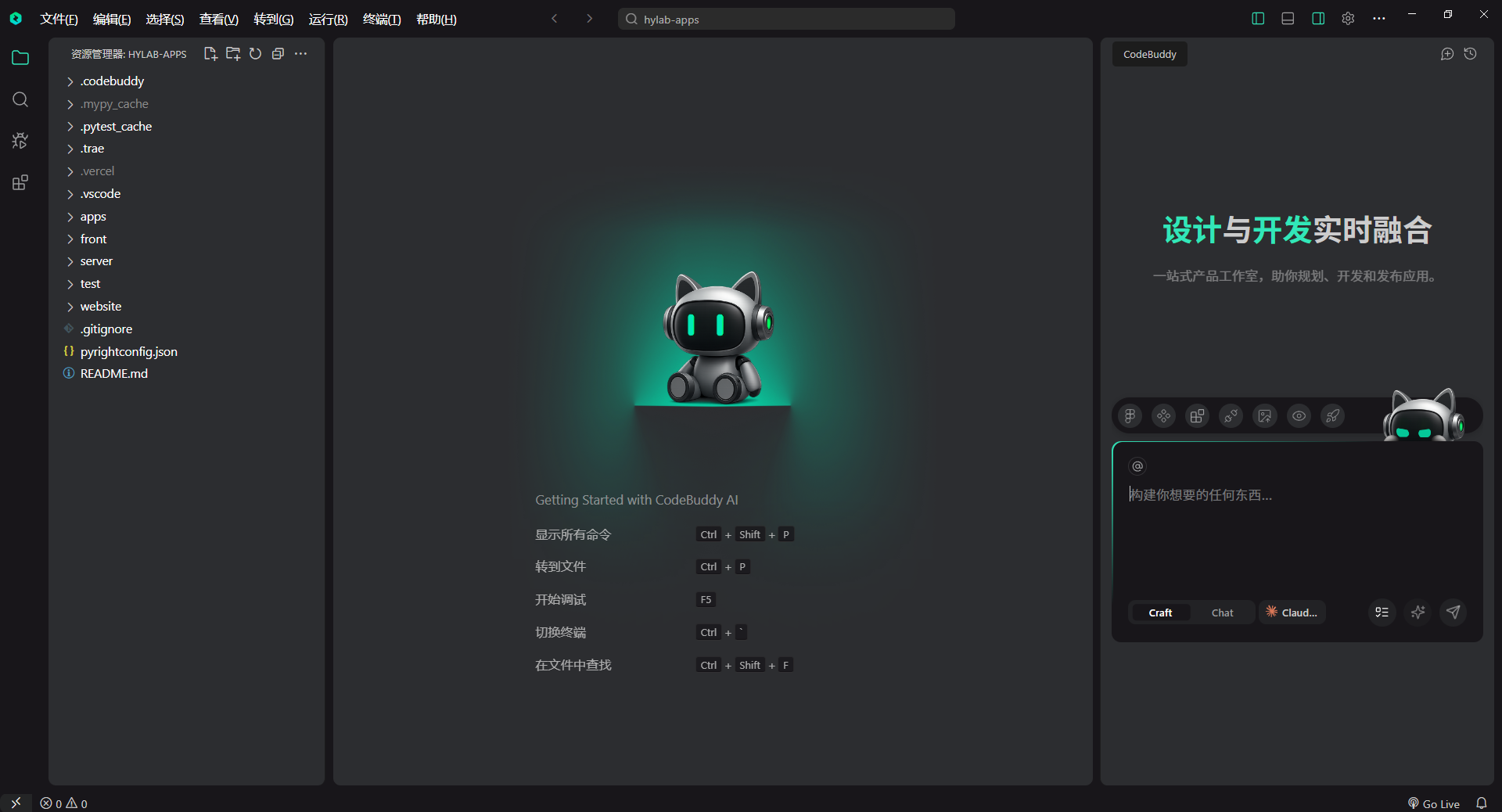The image size is (1502, 812).
Task: Click the blocks icon in CodeBuddy toolbar
Action: click(x=1198, y=416)
